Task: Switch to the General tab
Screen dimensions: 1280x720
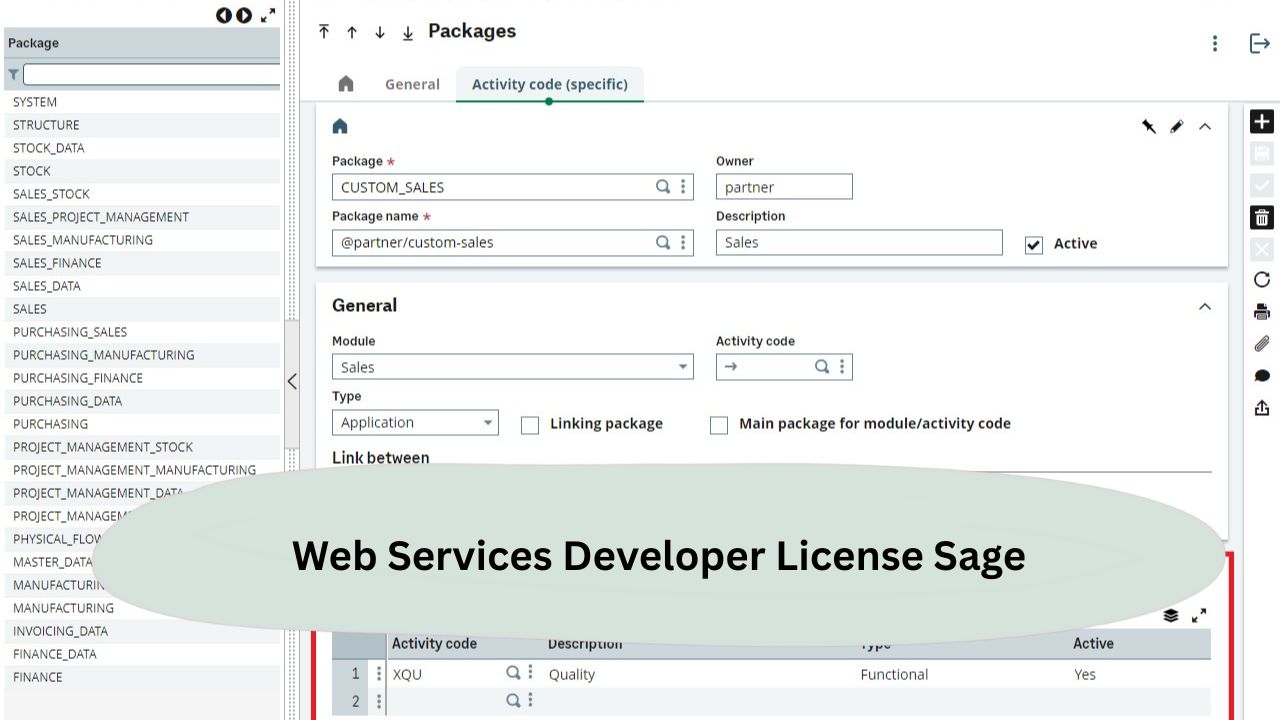Action: (x=412, y=84)
